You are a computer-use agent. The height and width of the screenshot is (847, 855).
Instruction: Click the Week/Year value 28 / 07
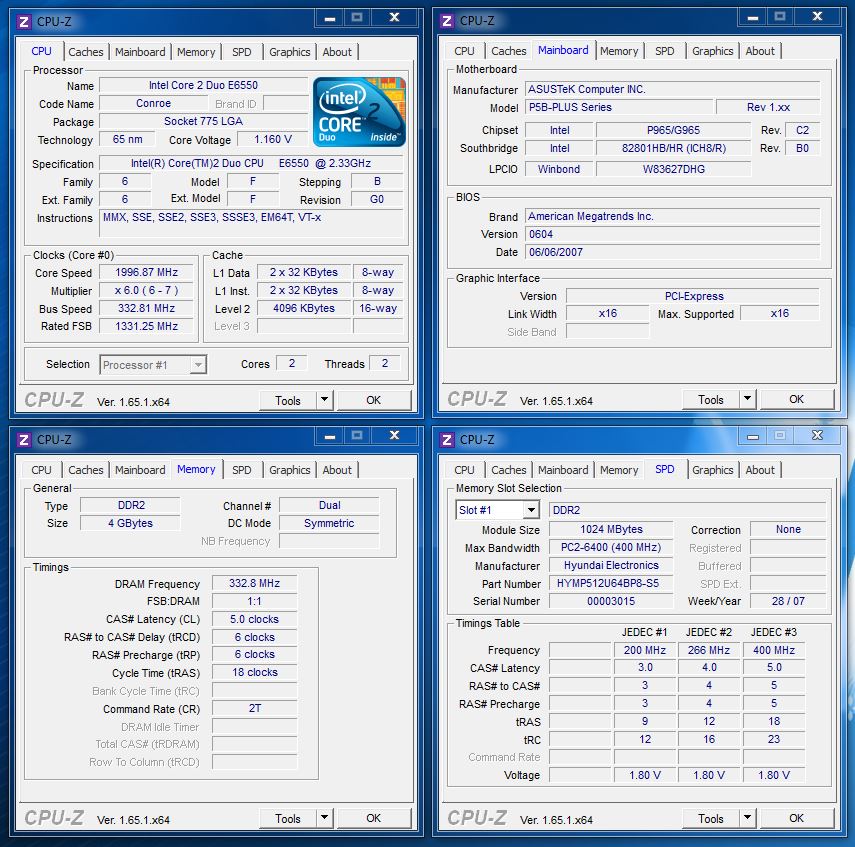coord(788,601)
